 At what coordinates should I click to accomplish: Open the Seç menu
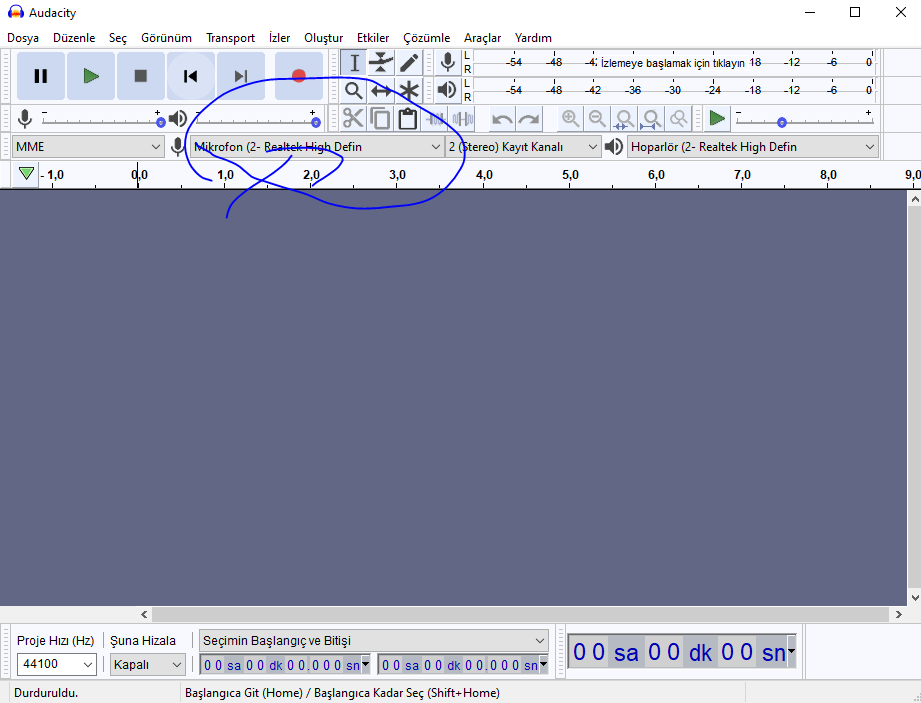click(x=117, y=38)
